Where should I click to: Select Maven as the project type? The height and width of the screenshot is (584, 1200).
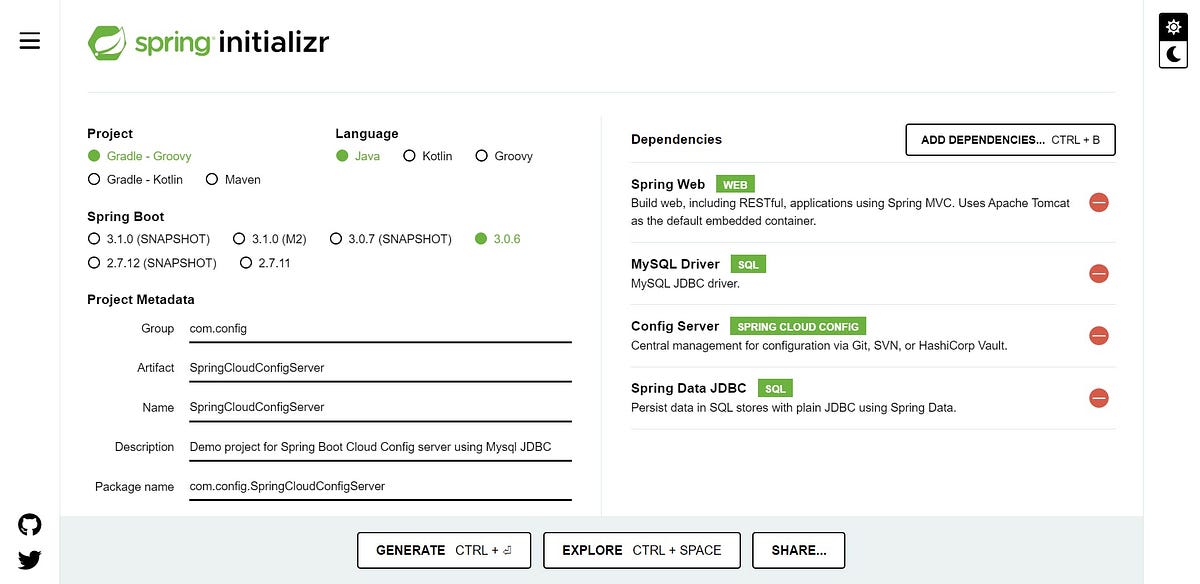(x=211, y=179)
